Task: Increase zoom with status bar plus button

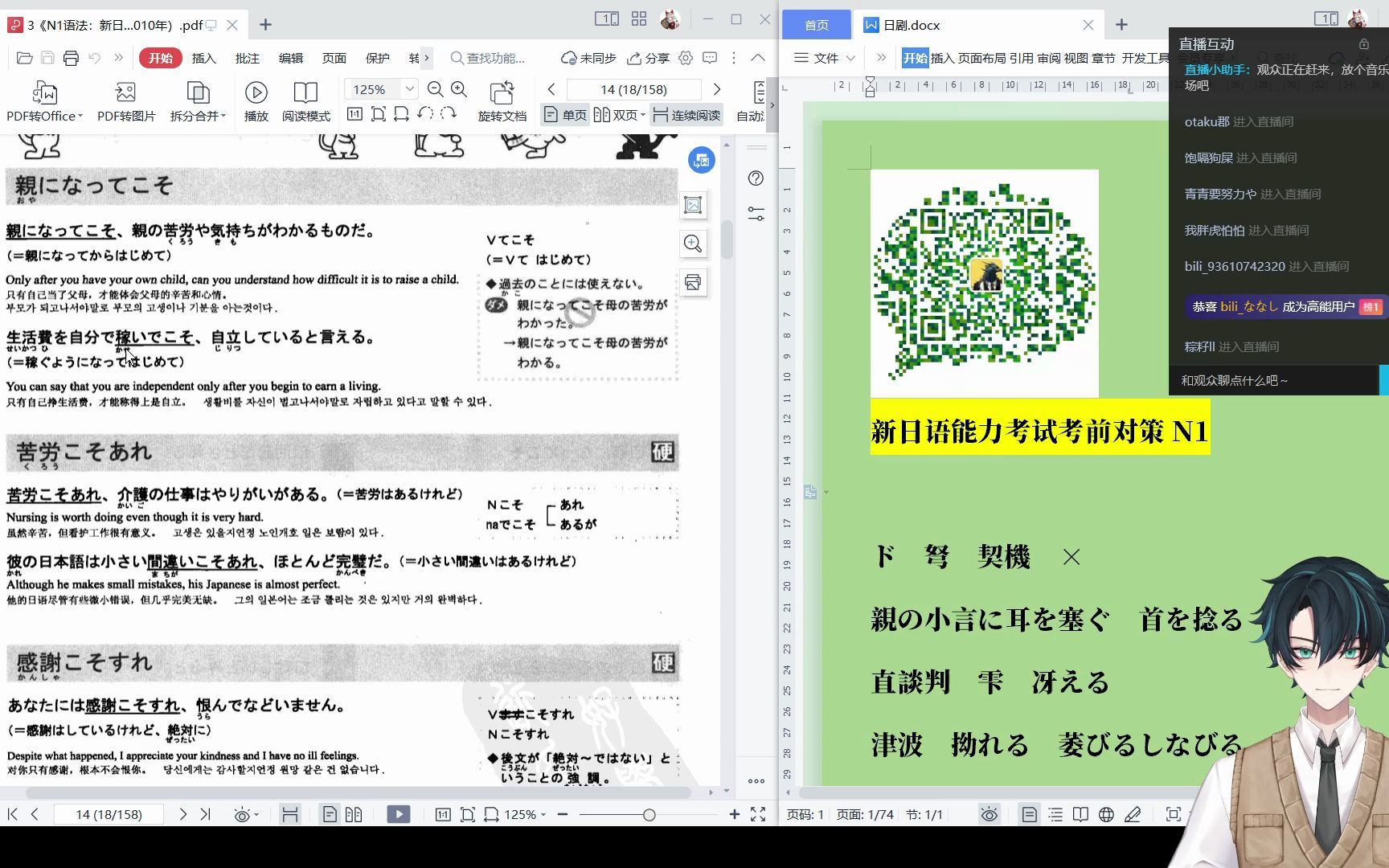Action: point(734,815)
